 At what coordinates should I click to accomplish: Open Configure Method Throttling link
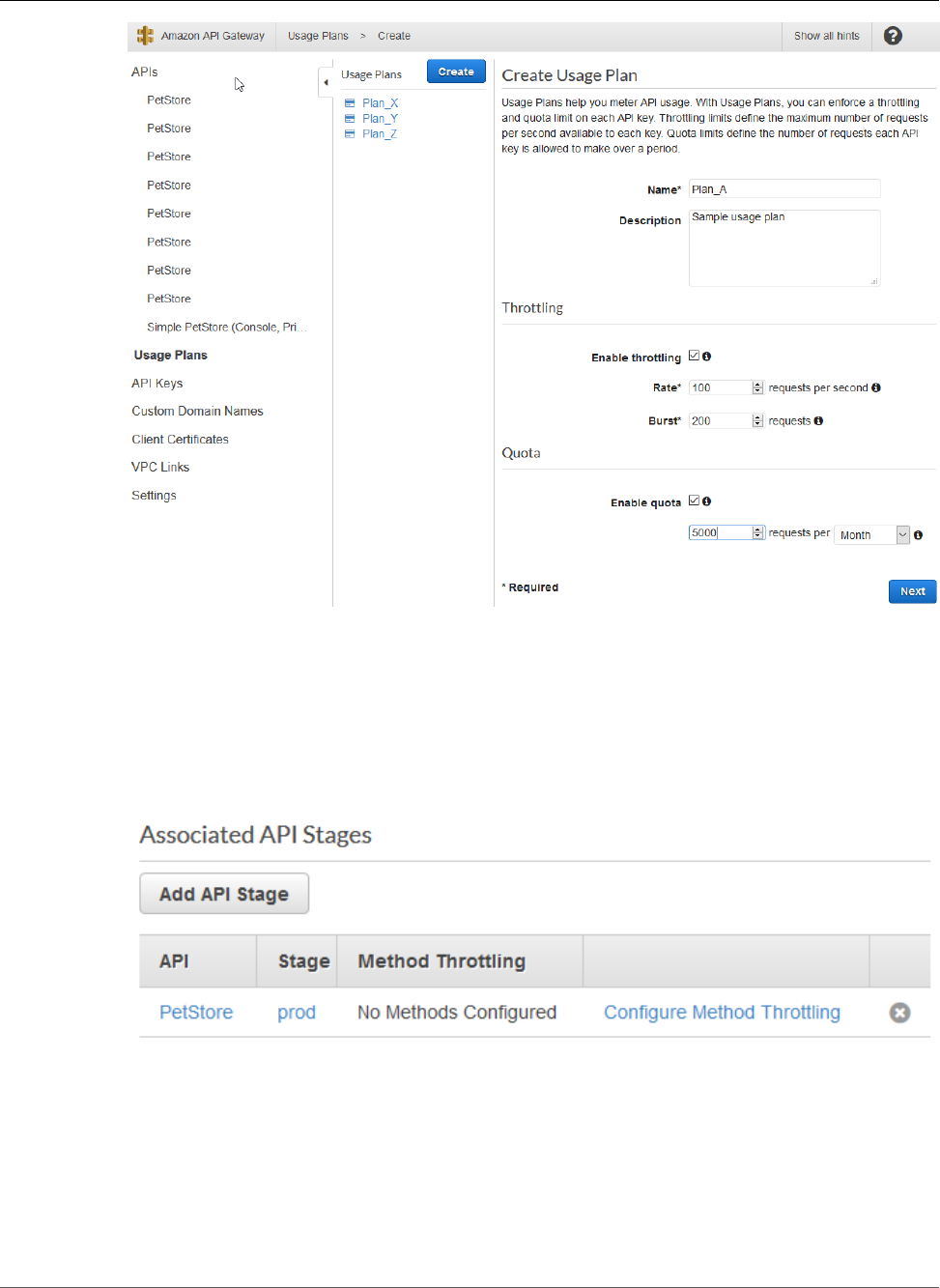[x=722, y=1013]
